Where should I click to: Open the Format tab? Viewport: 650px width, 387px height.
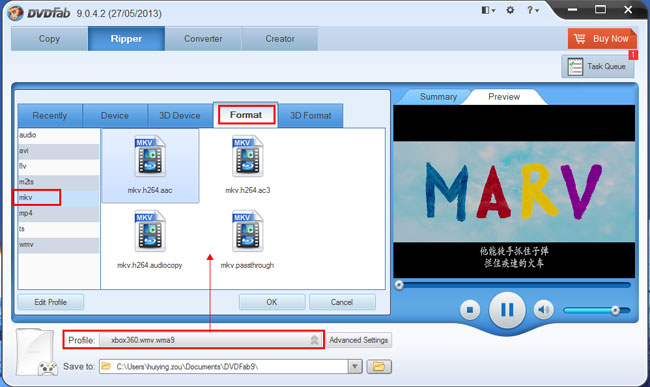pos(246,115)
